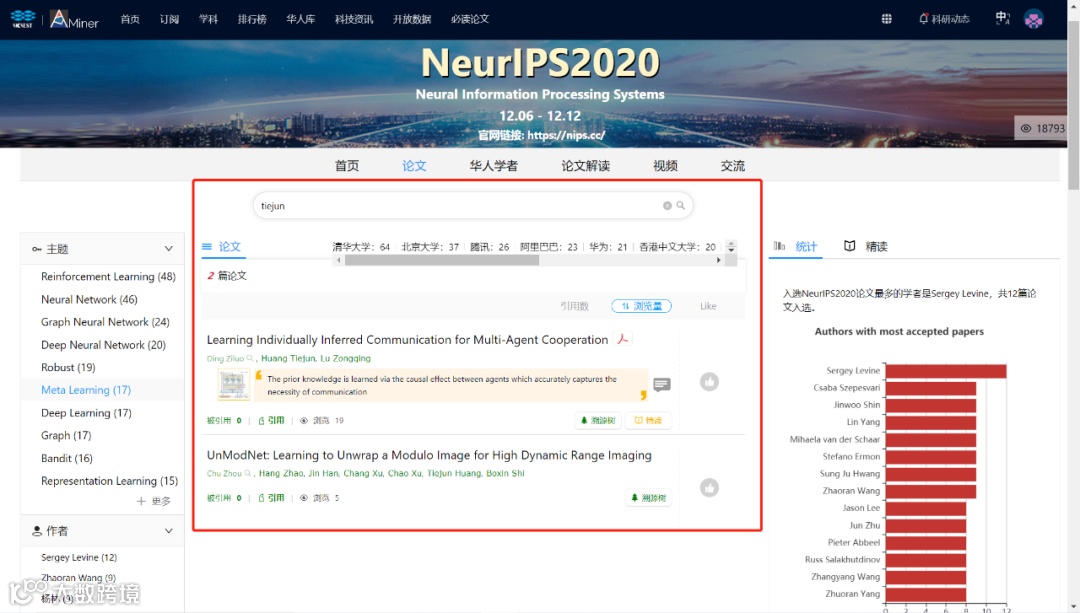
Task: Click the affiliation horizontal scrollbar thumb
Action: [442, 260]
